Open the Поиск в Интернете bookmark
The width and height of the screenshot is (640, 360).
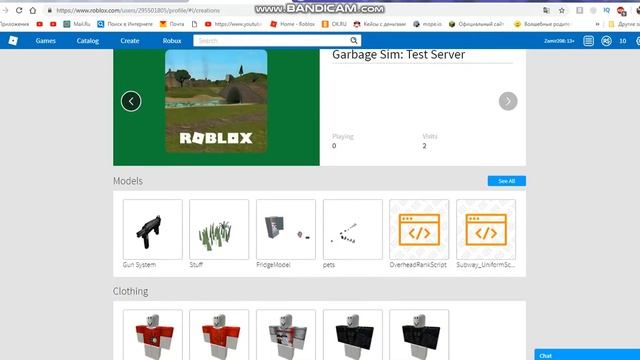coord(125,24)
